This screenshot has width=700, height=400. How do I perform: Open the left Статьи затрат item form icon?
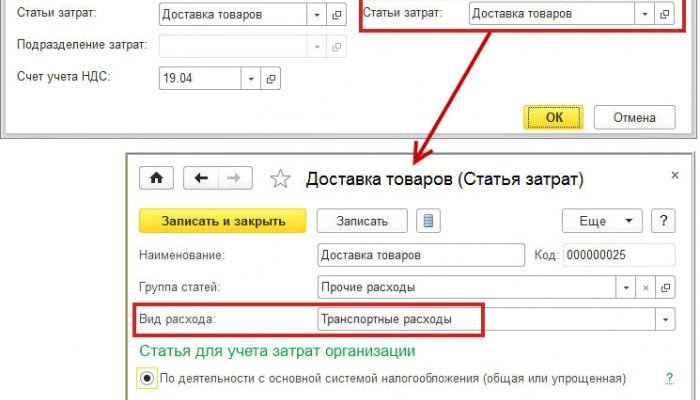337,15
